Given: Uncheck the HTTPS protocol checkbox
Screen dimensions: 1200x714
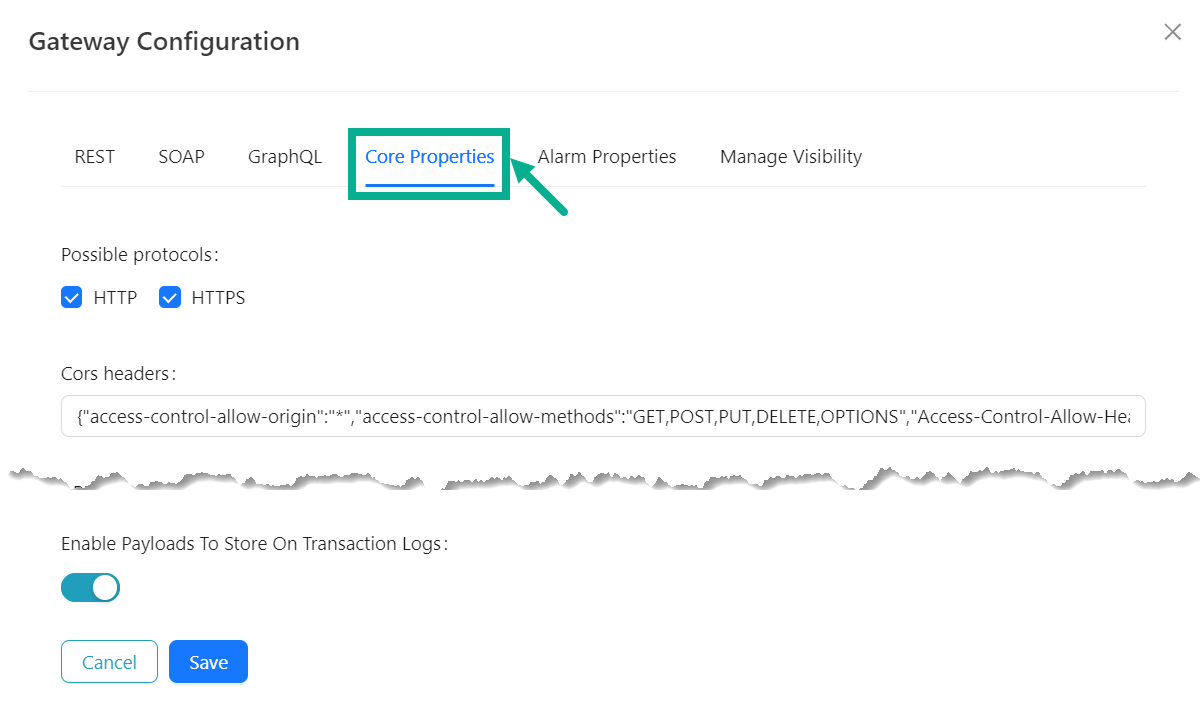Looking at the screenshot, I should (x=170, y=298).
